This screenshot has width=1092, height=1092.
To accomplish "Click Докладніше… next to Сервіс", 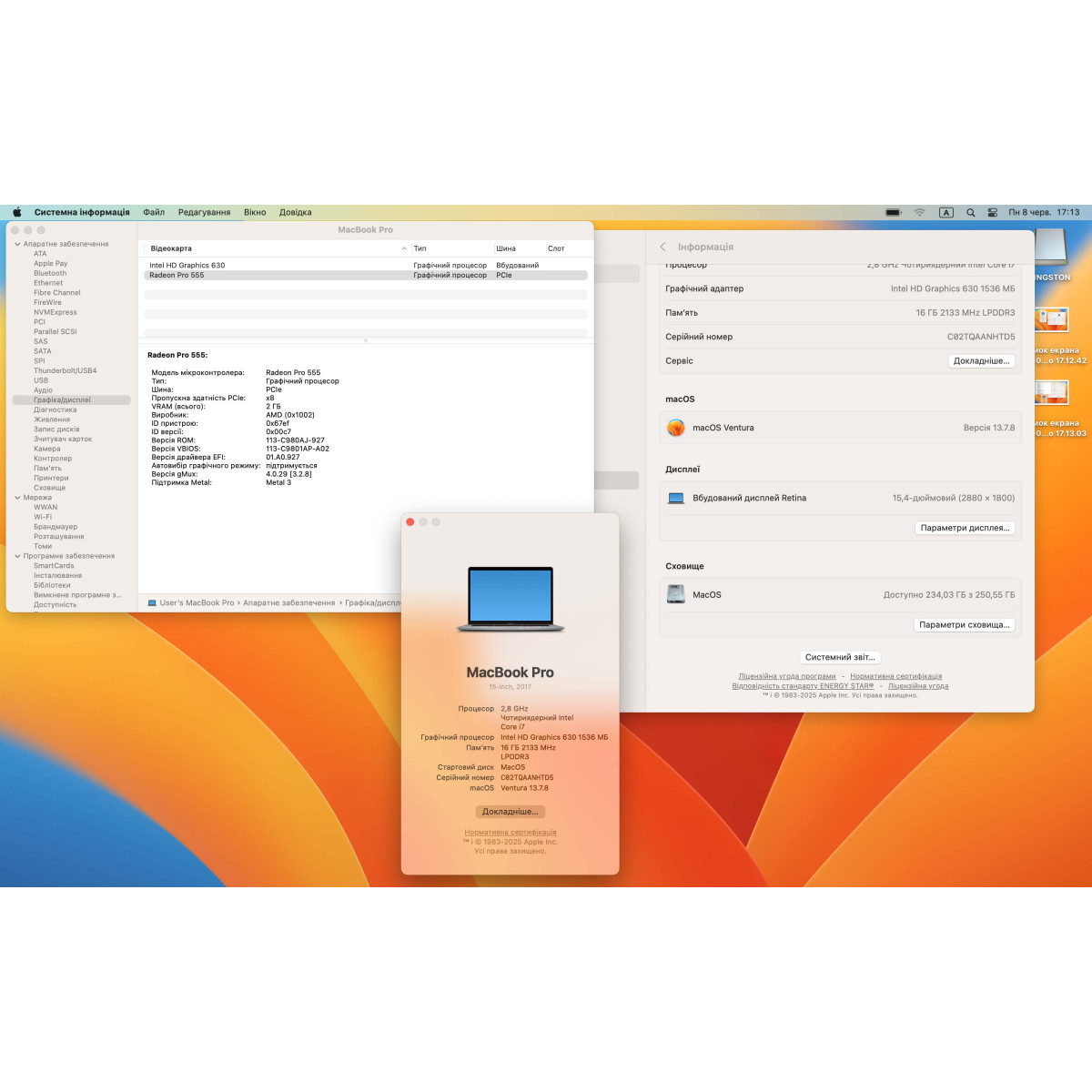I will (x=981, y=361).
